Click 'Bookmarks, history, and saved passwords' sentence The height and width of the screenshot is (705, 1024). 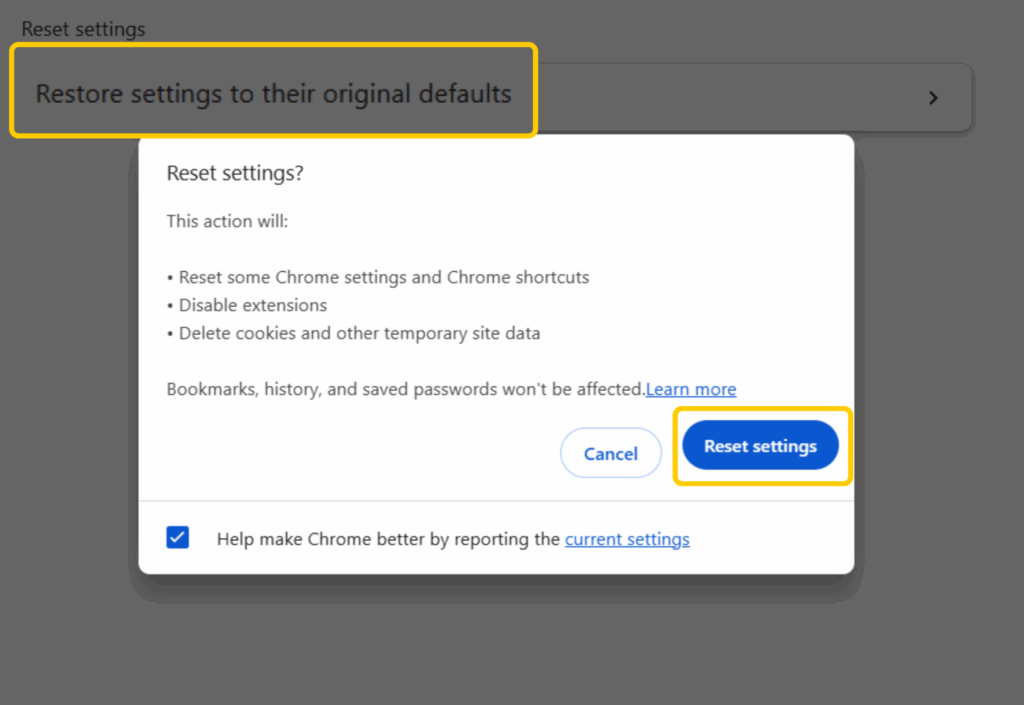[406, 389]
